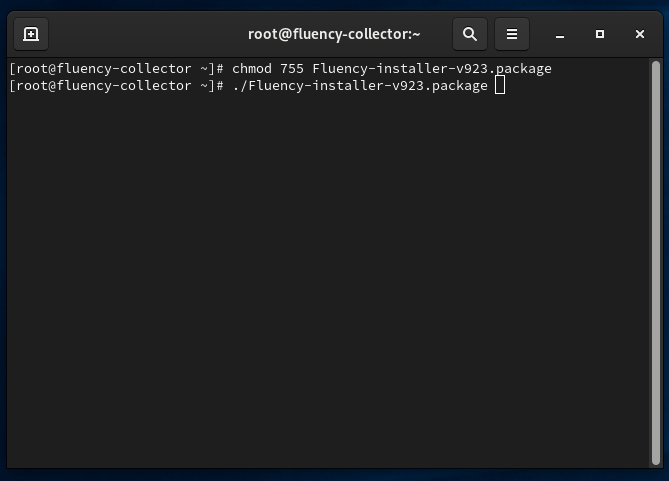
Task: Click the window title root@fluency-collector:~
Action: (334, 34)
